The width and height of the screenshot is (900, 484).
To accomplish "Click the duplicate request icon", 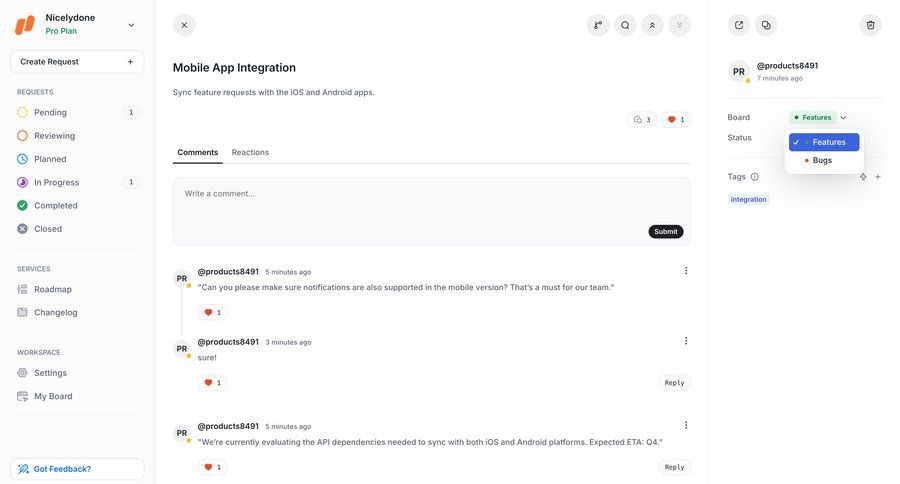I will [766, 25].
